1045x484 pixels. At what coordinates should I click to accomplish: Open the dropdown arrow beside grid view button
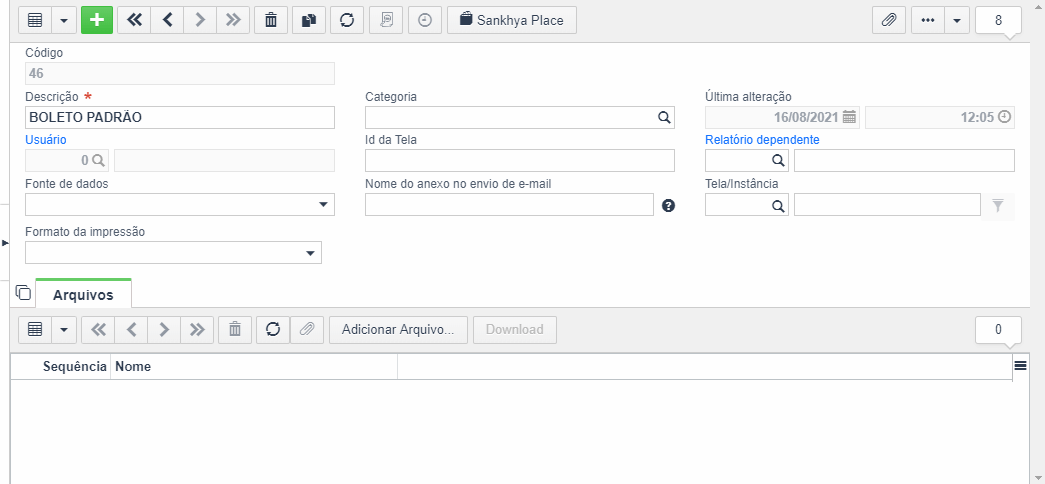[x=64, y=20]
